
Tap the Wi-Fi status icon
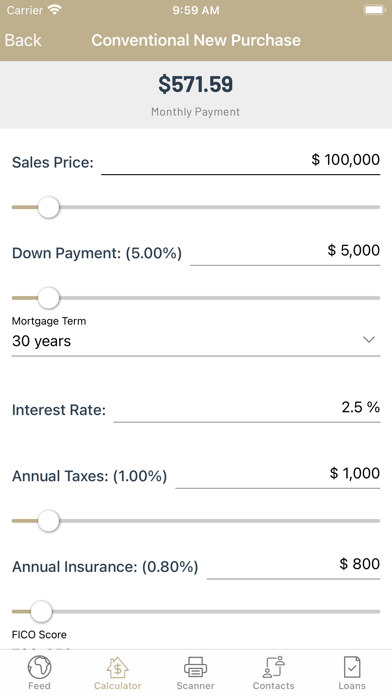tap(55, 10)
